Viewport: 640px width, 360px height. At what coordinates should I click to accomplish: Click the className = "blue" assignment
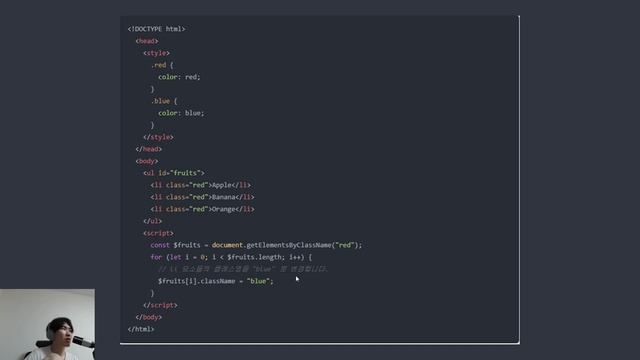point(216,281)
